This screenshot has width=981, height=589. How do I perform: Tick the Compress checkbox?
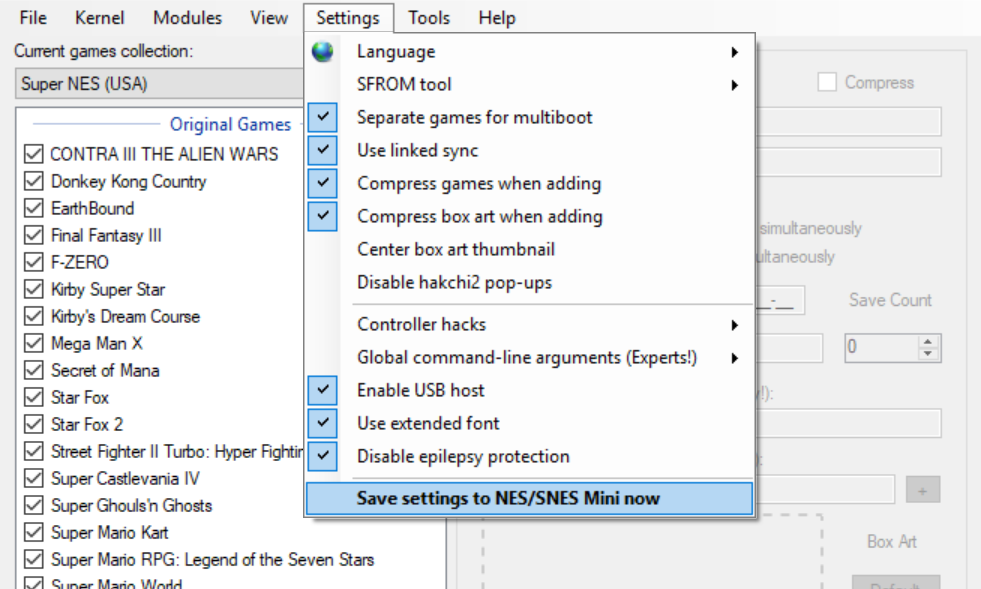point(827,82)
